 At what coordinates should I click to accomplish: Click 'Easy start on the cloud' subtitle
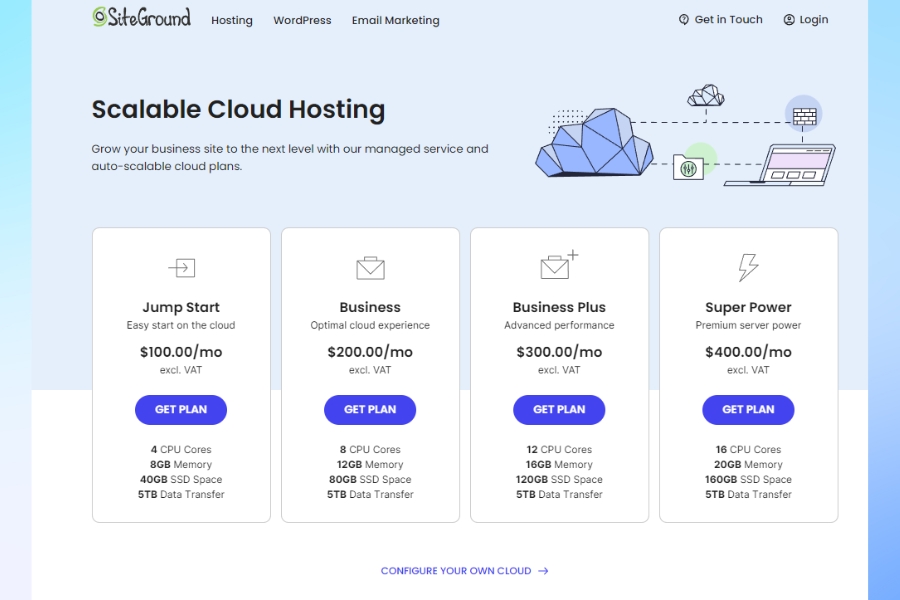[x=181, y=325]
